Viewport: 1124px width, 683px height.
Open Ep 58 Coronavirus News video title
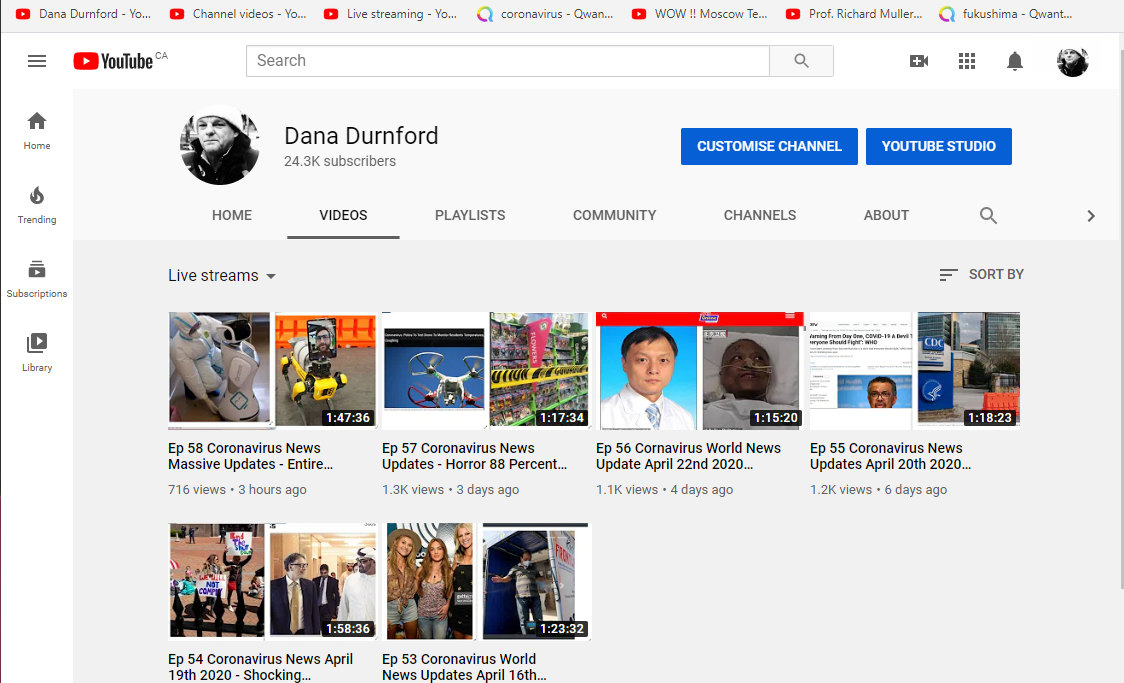coord(250,456)
